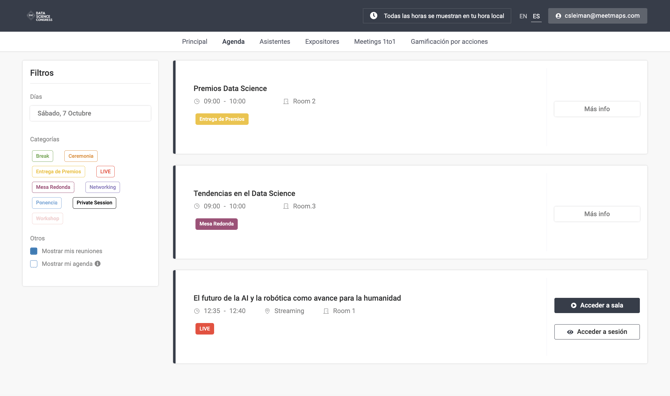Toggle the Mesa Redonda category filter
The height and width of the screenshot is (396, 670).
[x=53, y=187]
